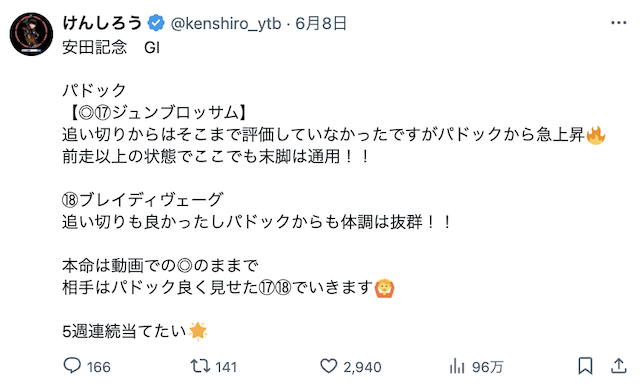640x386 pixels.
Task: Open the @kenshiro_ytb handle link
Action: [226, 24]
